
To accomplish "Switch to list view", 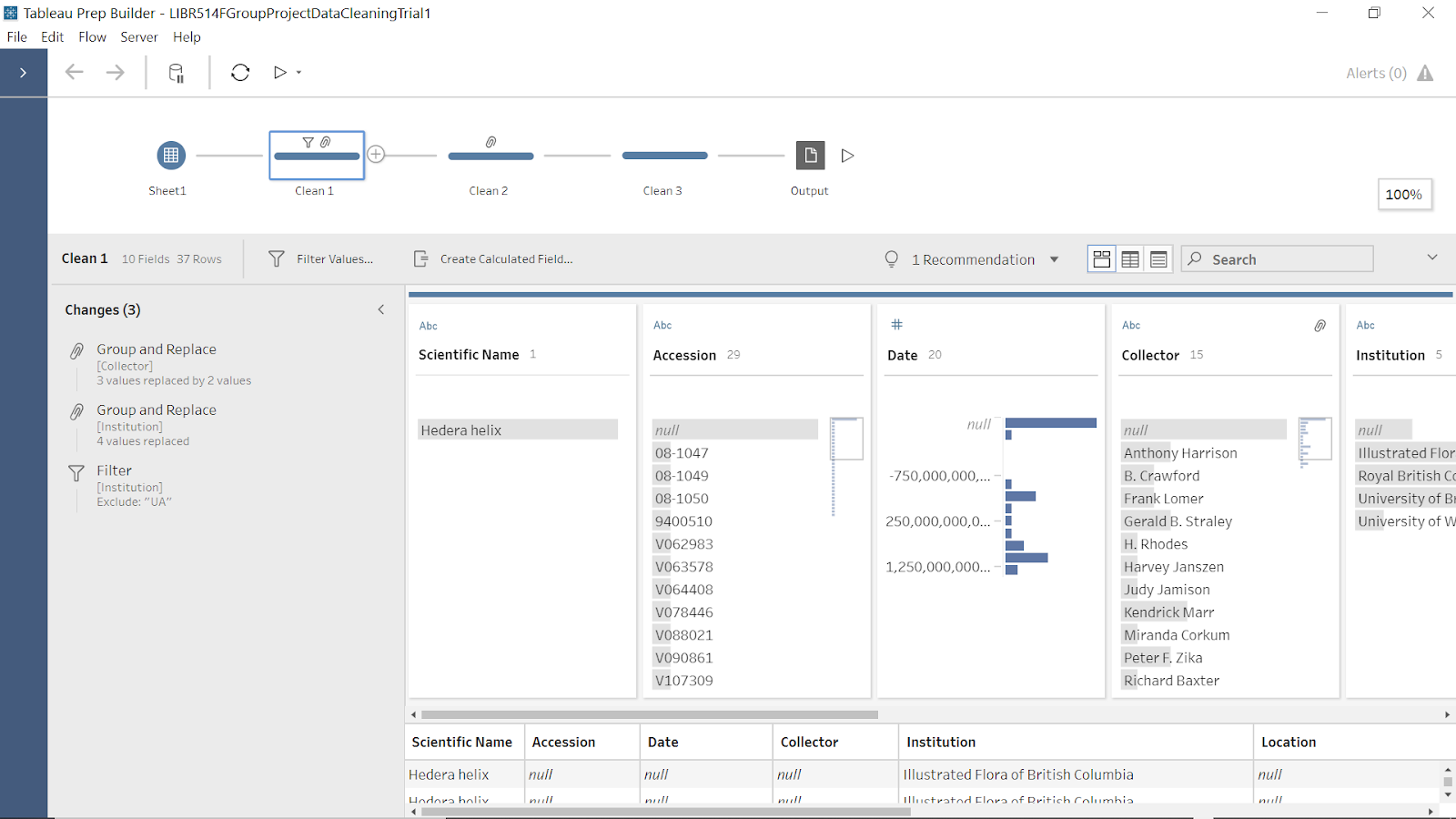I will 1158,259.
